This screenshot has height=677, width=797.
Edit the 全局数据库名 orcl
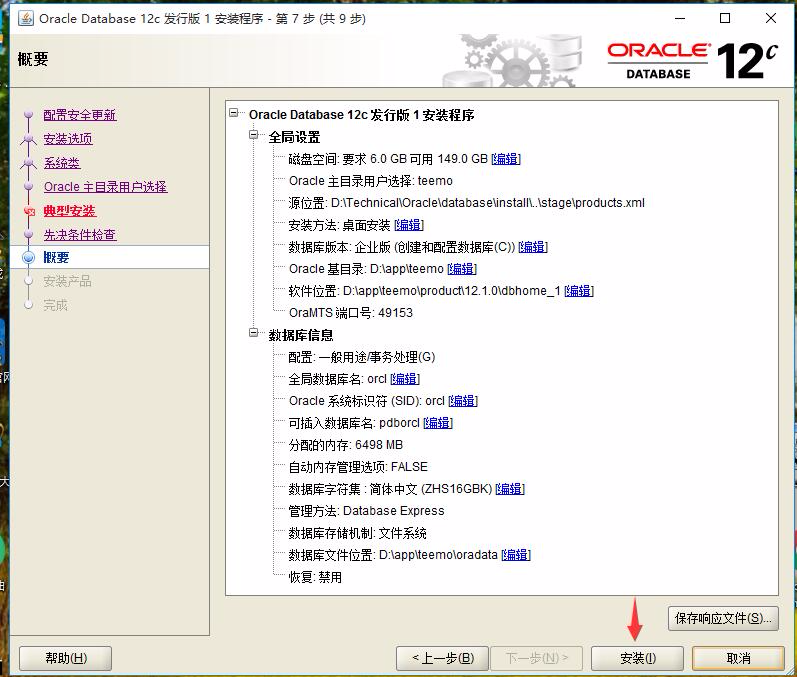pyautogui.click(x=405, y=379)
